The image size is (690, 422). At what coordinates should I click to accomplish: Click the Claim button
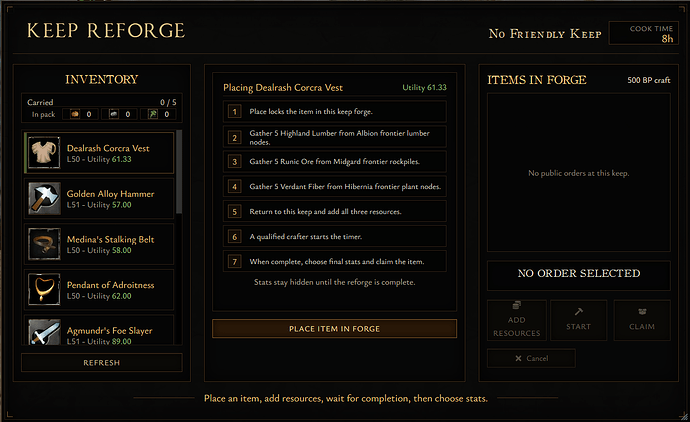tap(642, 320)
